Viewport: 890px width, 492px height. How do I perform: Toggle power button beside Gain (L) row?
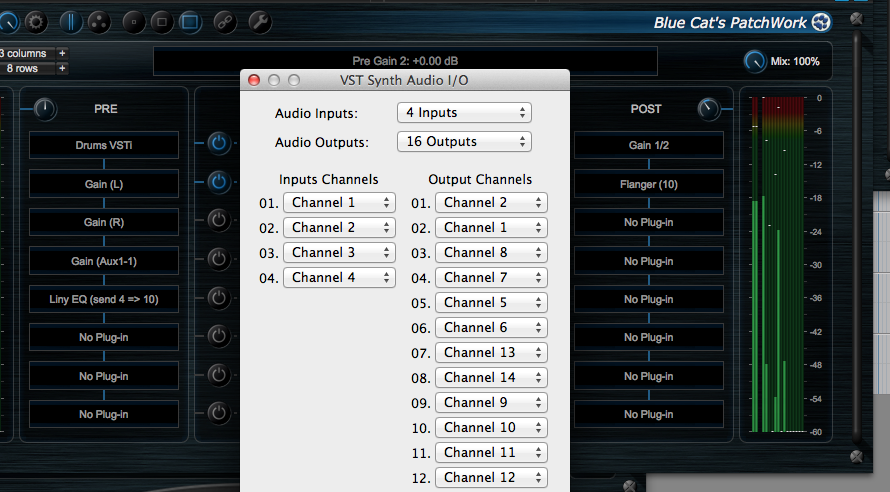pos(219,182)
